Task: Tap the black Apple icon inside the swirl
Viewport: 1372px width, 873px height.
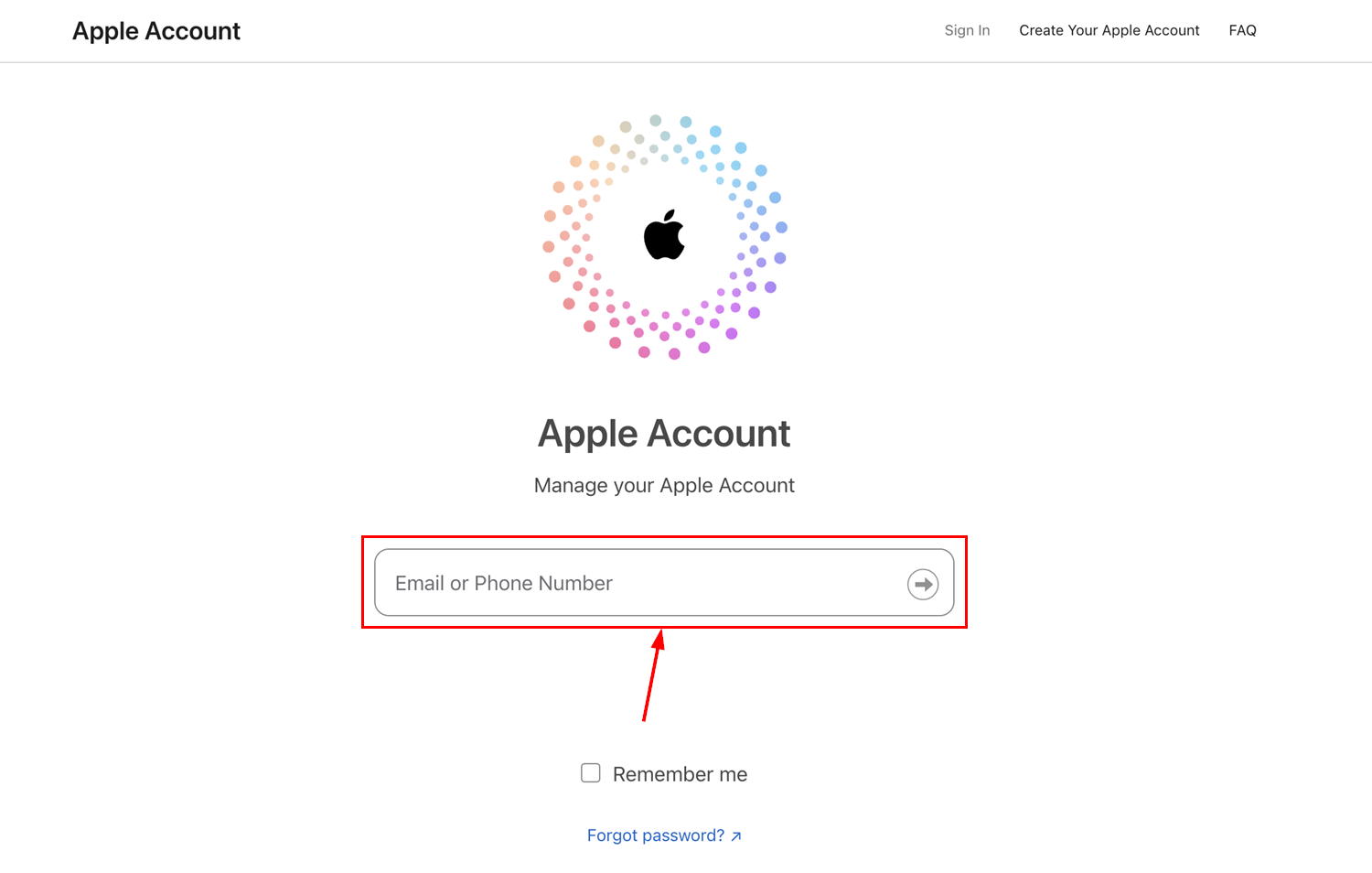Action: 665,236
